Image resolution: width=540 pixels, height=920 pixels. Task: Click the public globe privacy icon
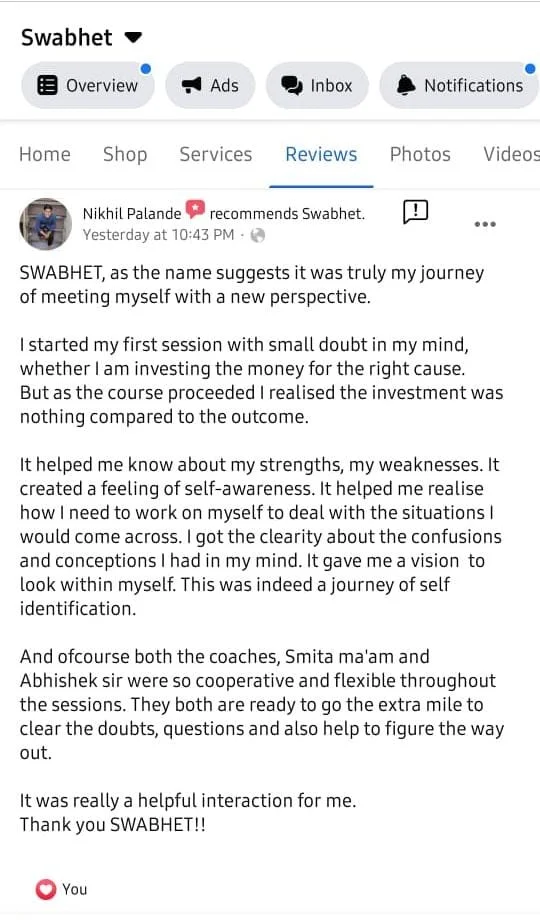258,235
